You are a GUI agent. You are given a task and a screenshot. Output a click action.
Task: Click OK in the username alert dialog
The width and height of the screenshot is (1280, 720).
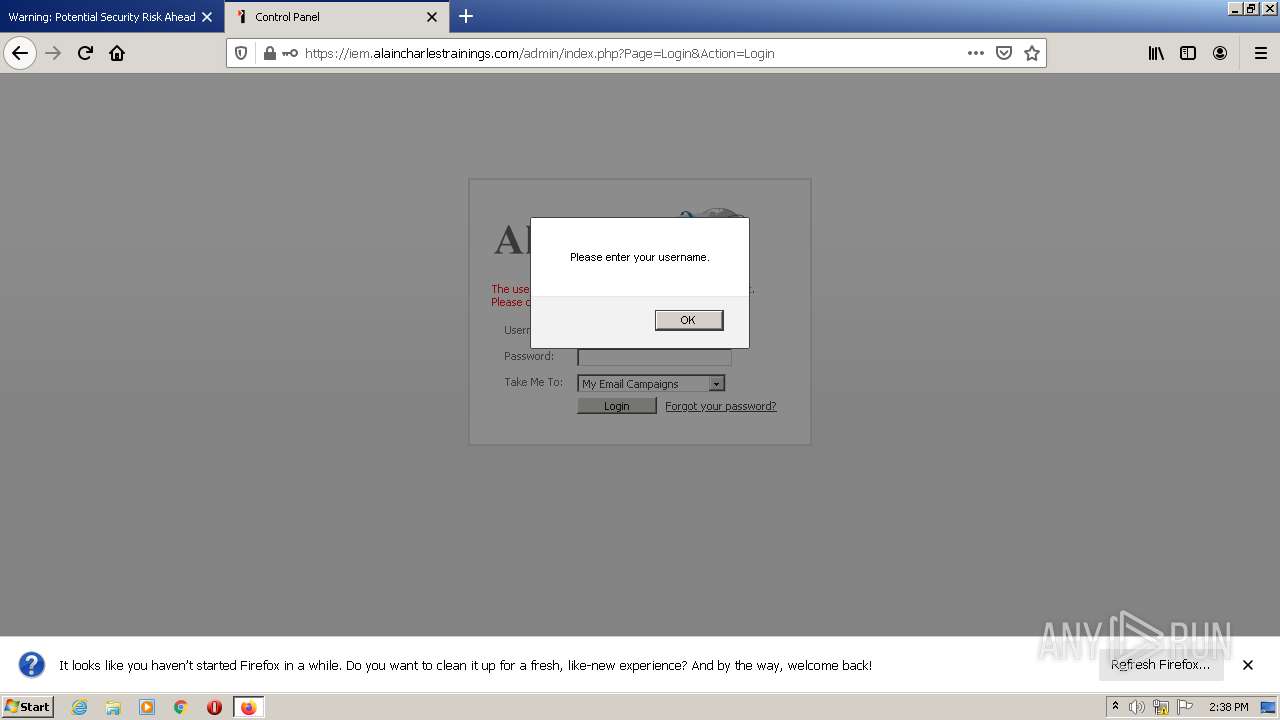pyautogui.click(x=688, y=320)
